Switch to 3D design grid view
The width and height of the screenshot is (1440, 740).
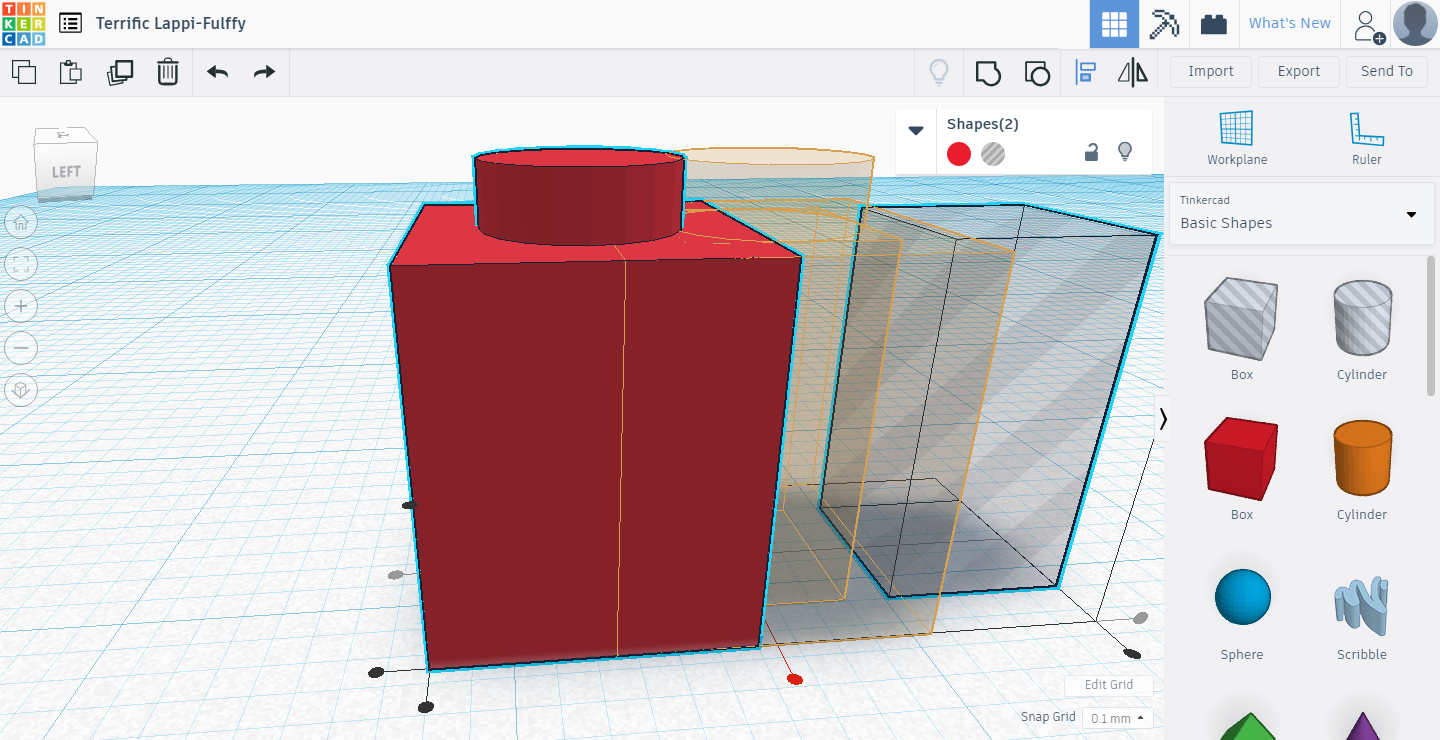tap(1114, 24)
